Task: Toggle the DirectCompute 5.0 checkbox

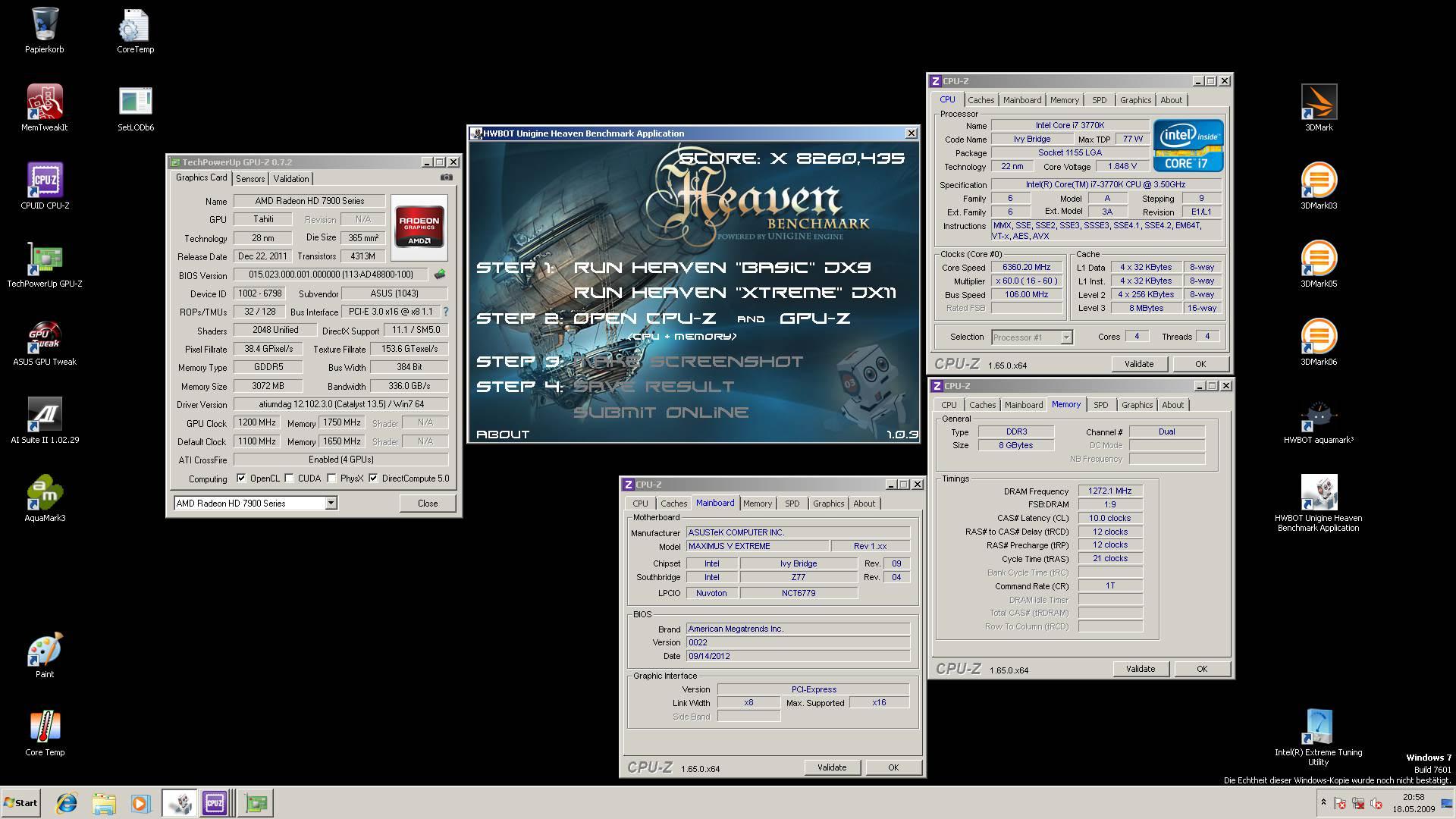Action: pyautogui.click(x=373, y=479)
